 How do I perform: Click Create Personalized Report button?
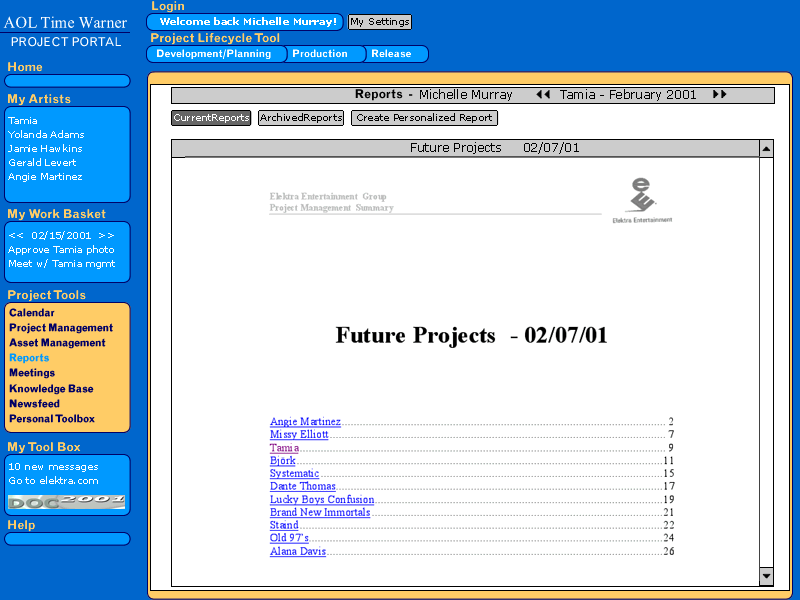point(424,118)
